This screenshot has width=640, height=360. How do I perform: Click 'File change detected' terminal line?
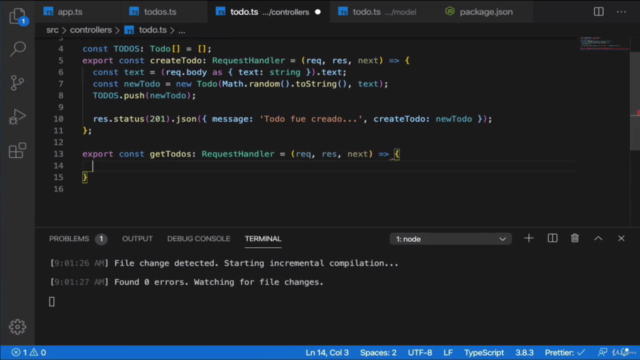click(224, 263)
